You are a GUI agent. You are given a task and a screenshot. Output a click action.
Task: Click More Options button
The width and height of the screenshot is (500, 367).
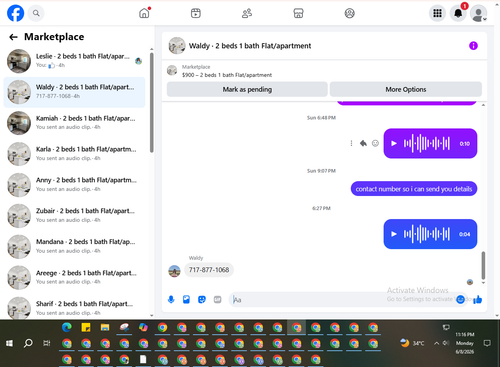pyautogui.click(x=406, y=89)
